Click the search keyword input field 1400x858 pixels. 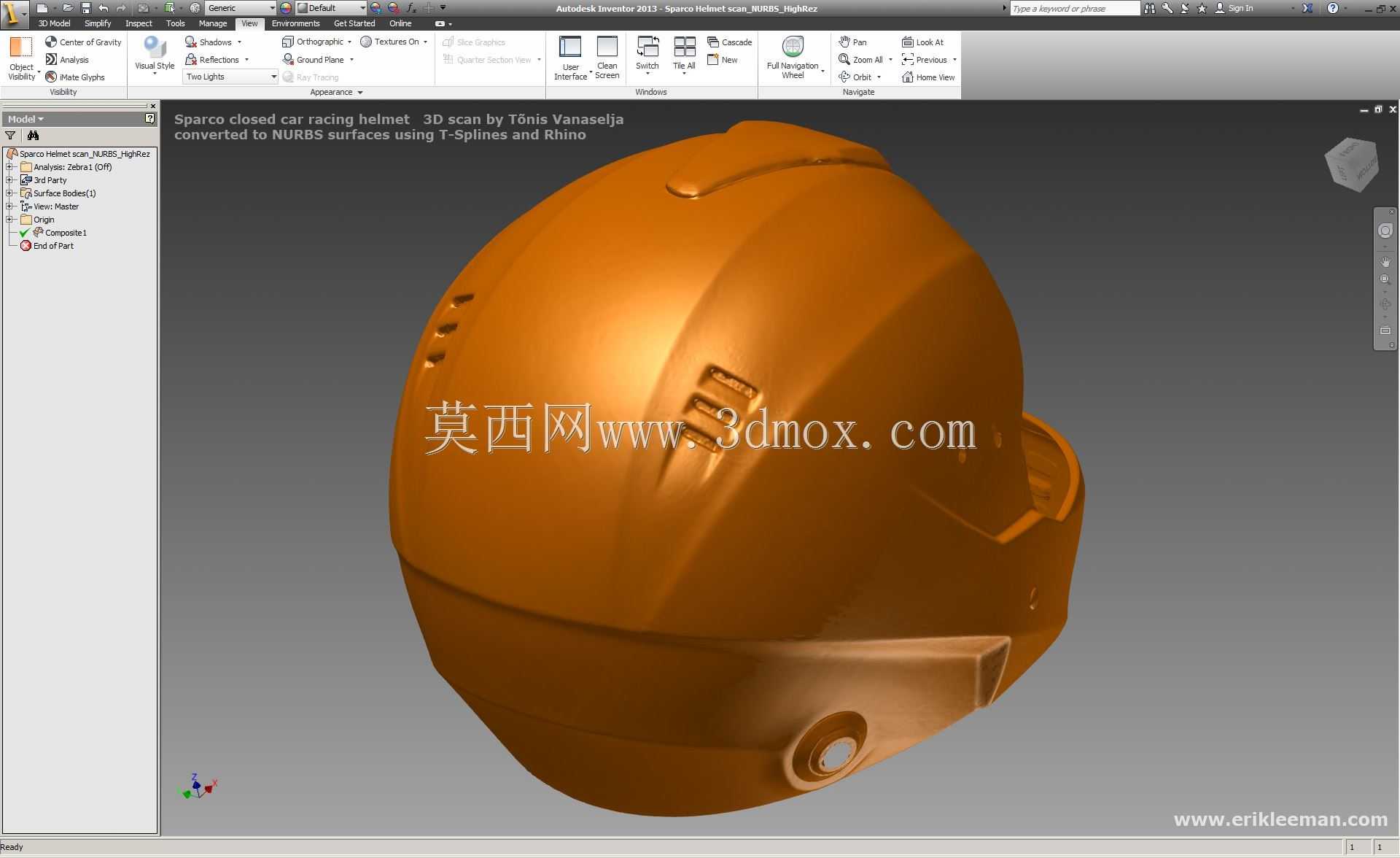click(1075, 8)
